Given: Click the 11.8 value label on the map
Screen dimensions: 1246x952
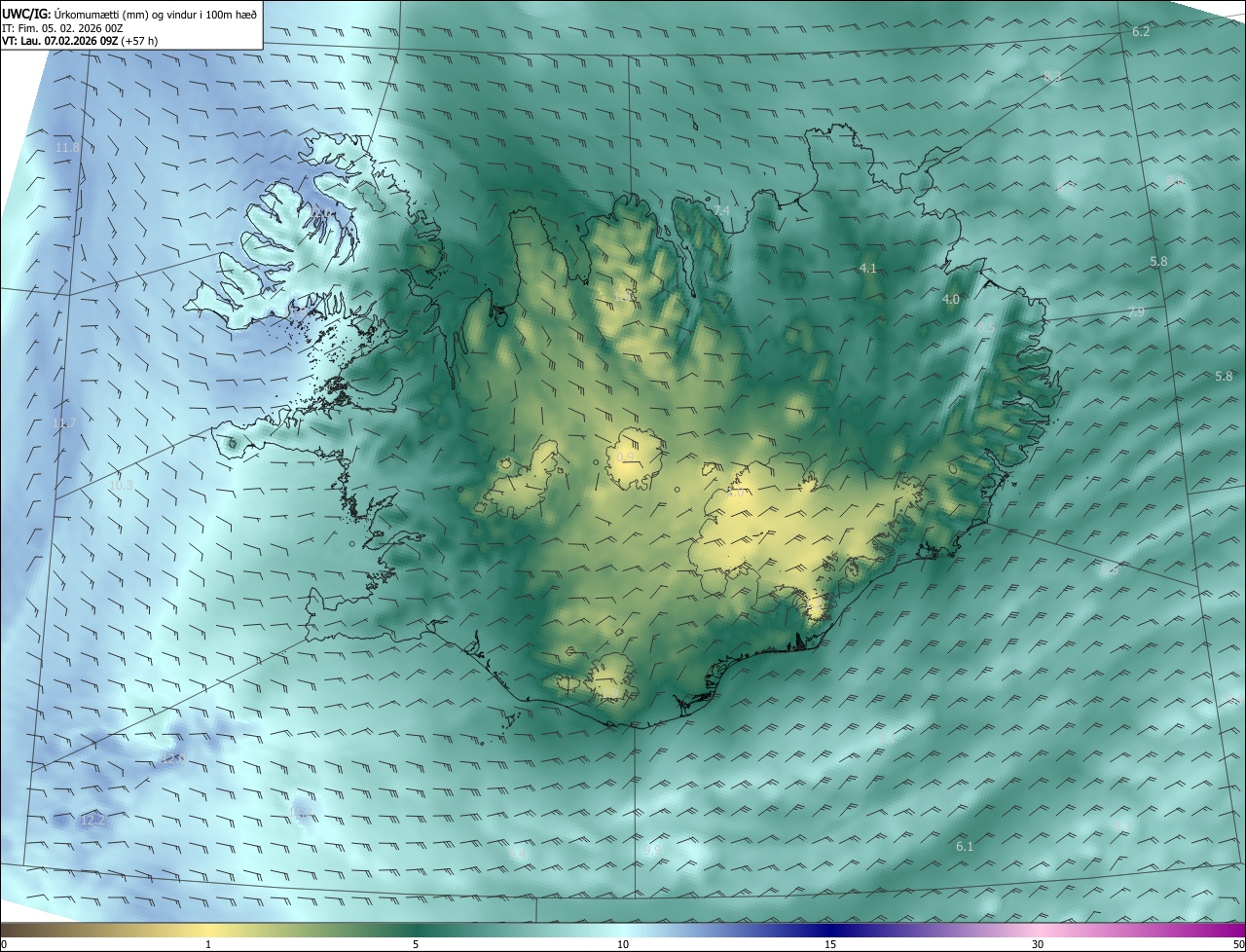Looking at the screenshot, I should [67, 147].
